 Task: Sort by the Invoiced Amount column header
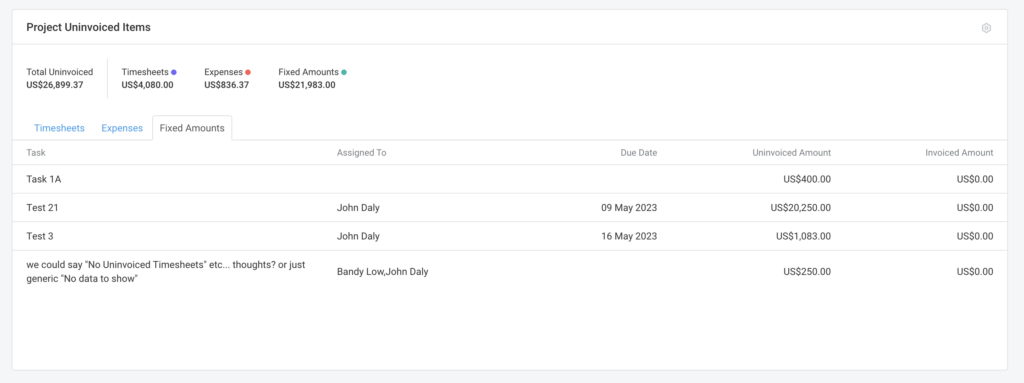pos(959,153)
